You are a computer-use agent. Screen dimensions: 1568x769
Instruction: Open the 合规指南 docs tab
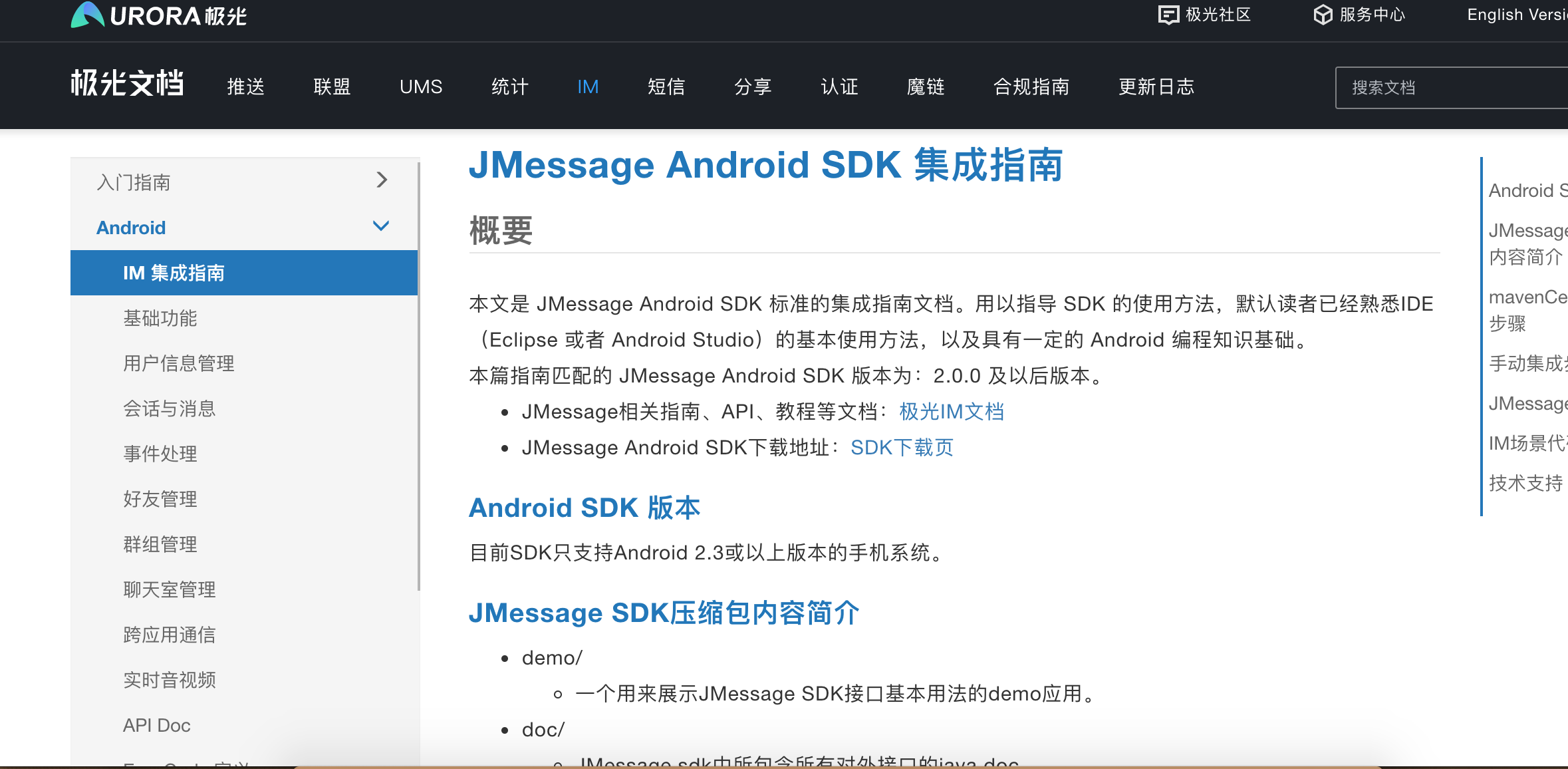[1031, 87]
